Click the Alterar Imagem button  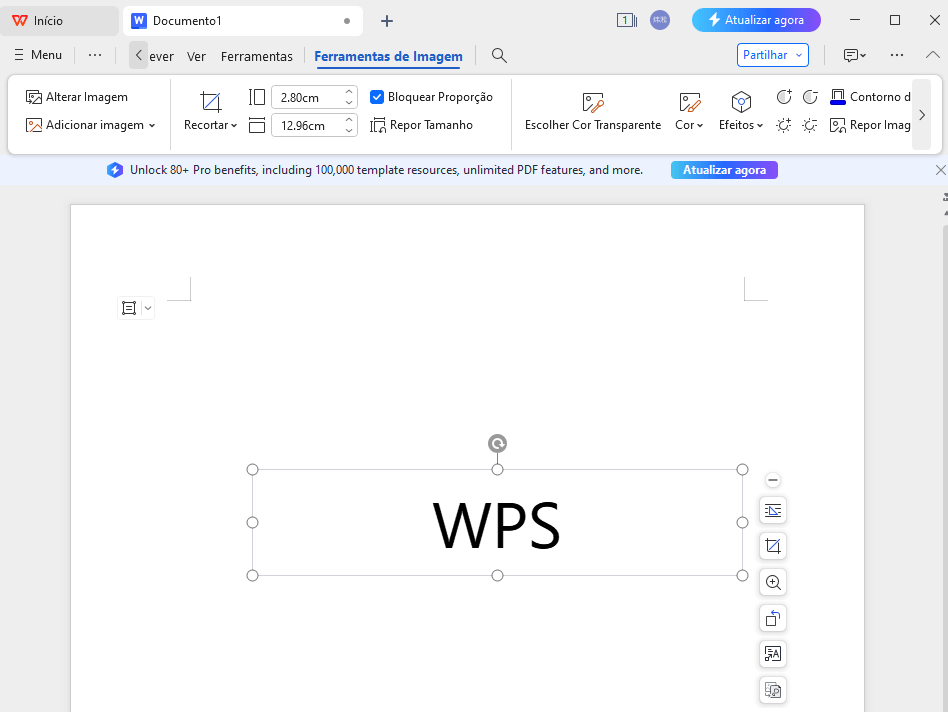coord(77,97)
